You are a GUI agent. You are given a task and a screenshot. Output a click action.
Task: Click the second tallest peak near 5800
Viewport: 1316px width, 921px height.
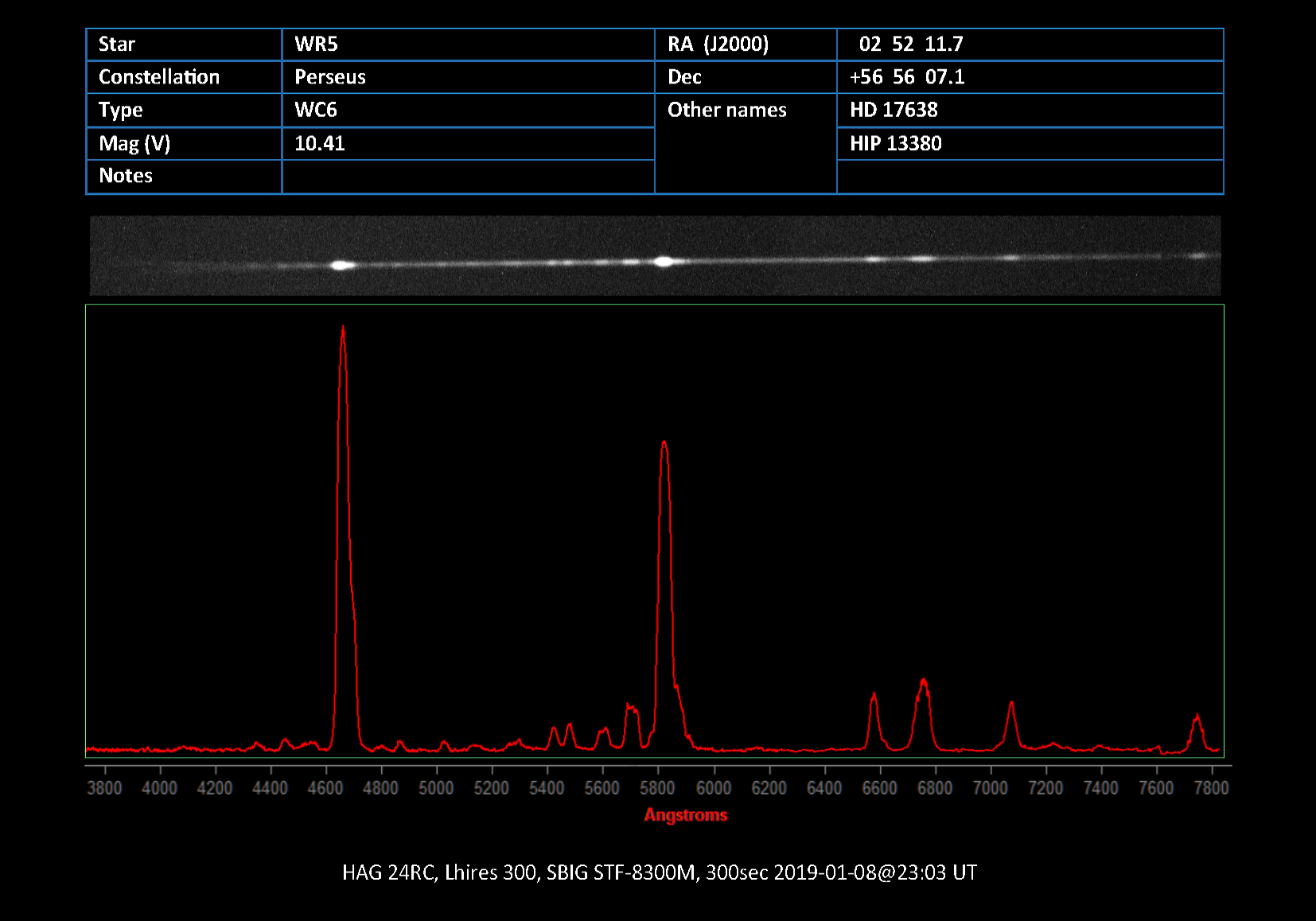coord(664,444)
